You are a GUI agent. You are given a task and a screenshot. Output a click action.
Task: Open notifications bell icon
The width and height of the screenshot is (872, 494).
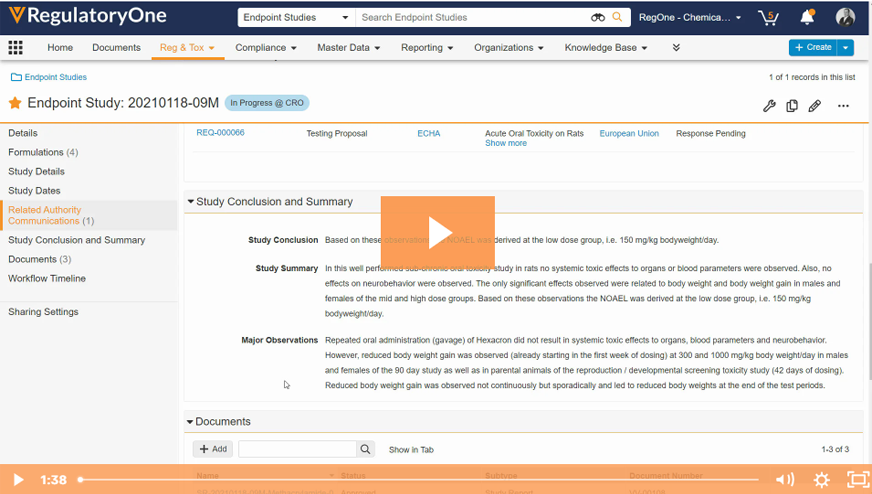[x=807, y=17]
